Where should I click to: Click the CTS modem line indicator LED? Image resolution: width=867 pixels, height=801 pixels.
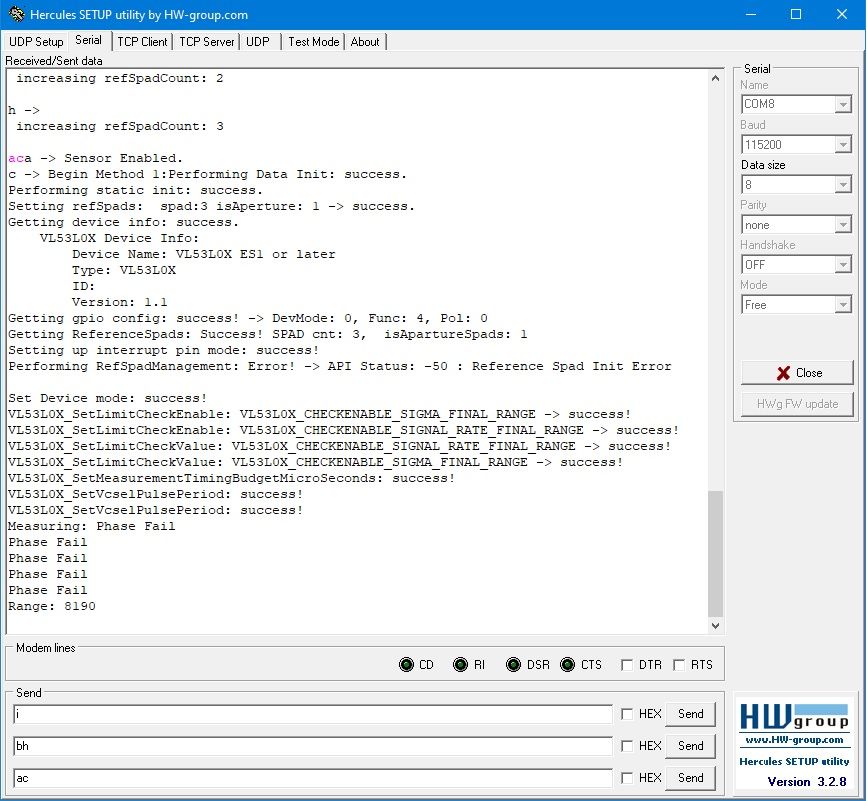[x=568, y=664]
